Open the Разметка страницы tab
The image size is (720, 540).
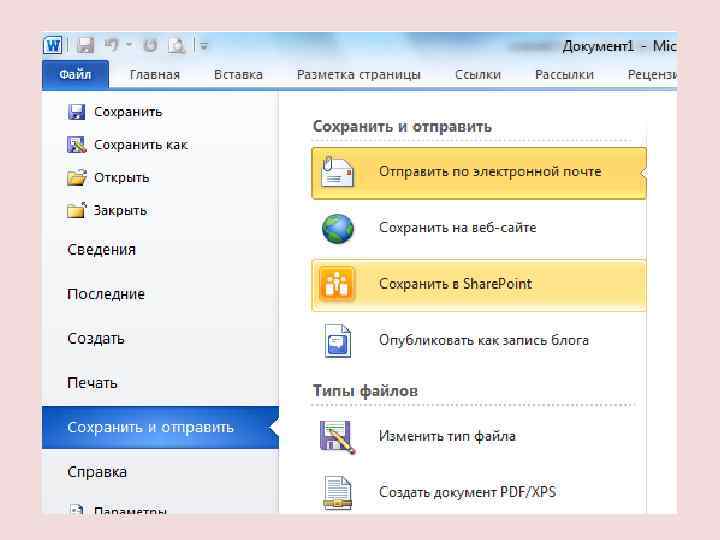click(359, 74)
